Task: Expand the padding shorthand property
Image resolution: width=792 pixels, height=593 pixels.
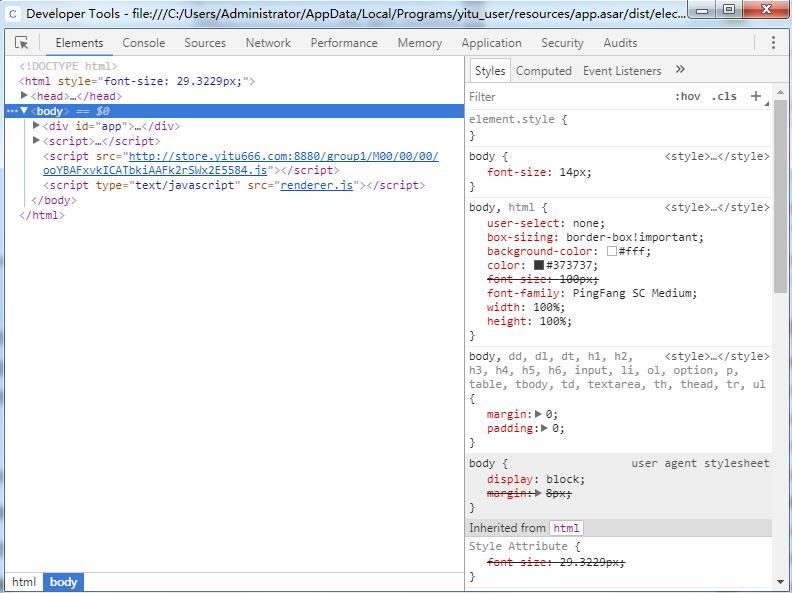Action: coord(544,428)
